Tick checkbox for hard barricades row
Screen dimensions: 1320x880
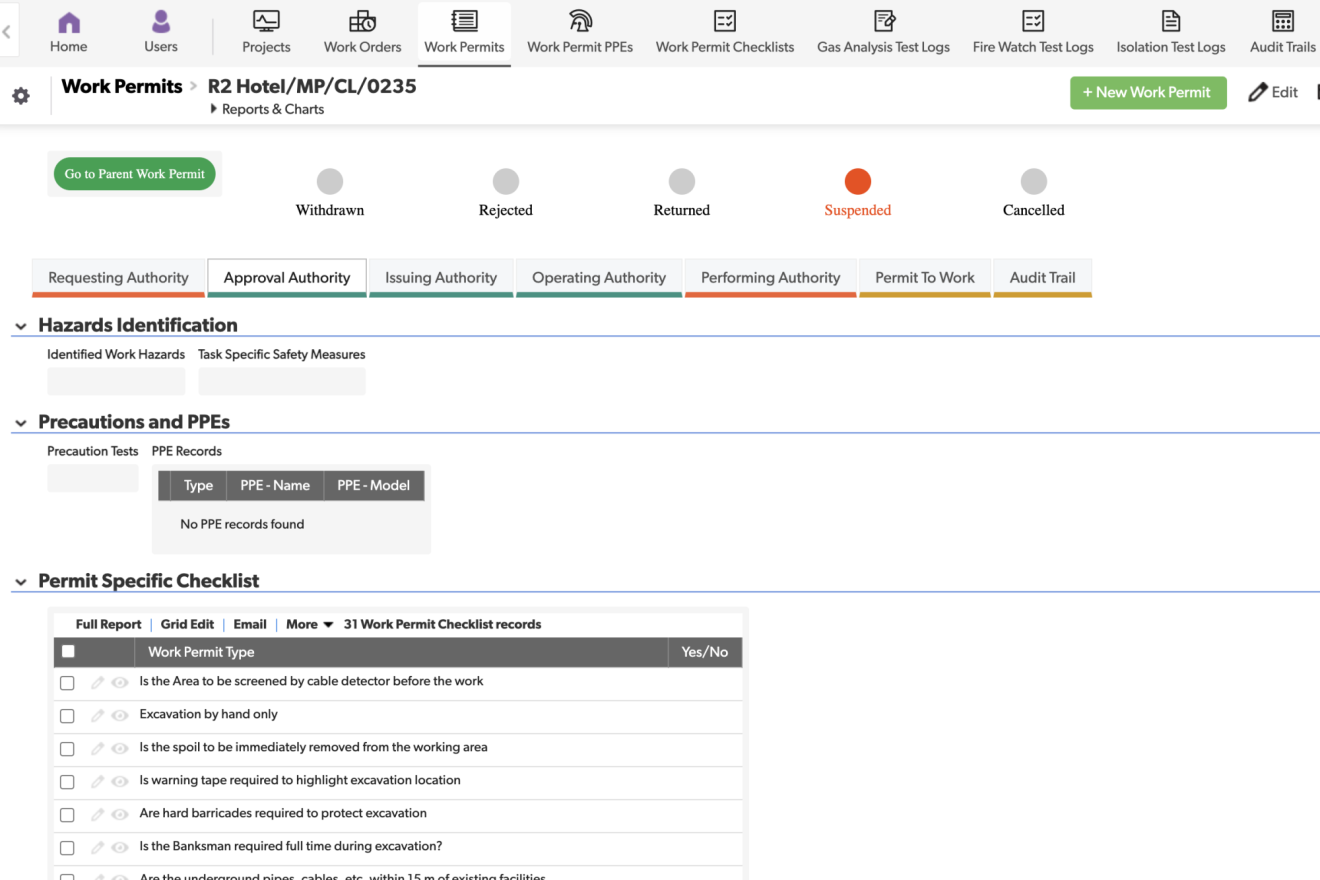click(67, 815)
